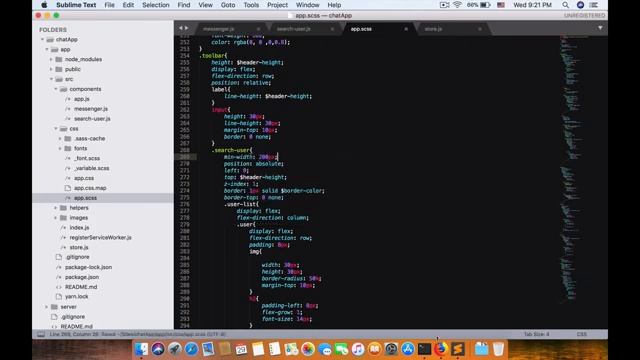The image size is (640, 360).
Task: Open the blue Messages icon in dock
Action: tap(324, 349)
